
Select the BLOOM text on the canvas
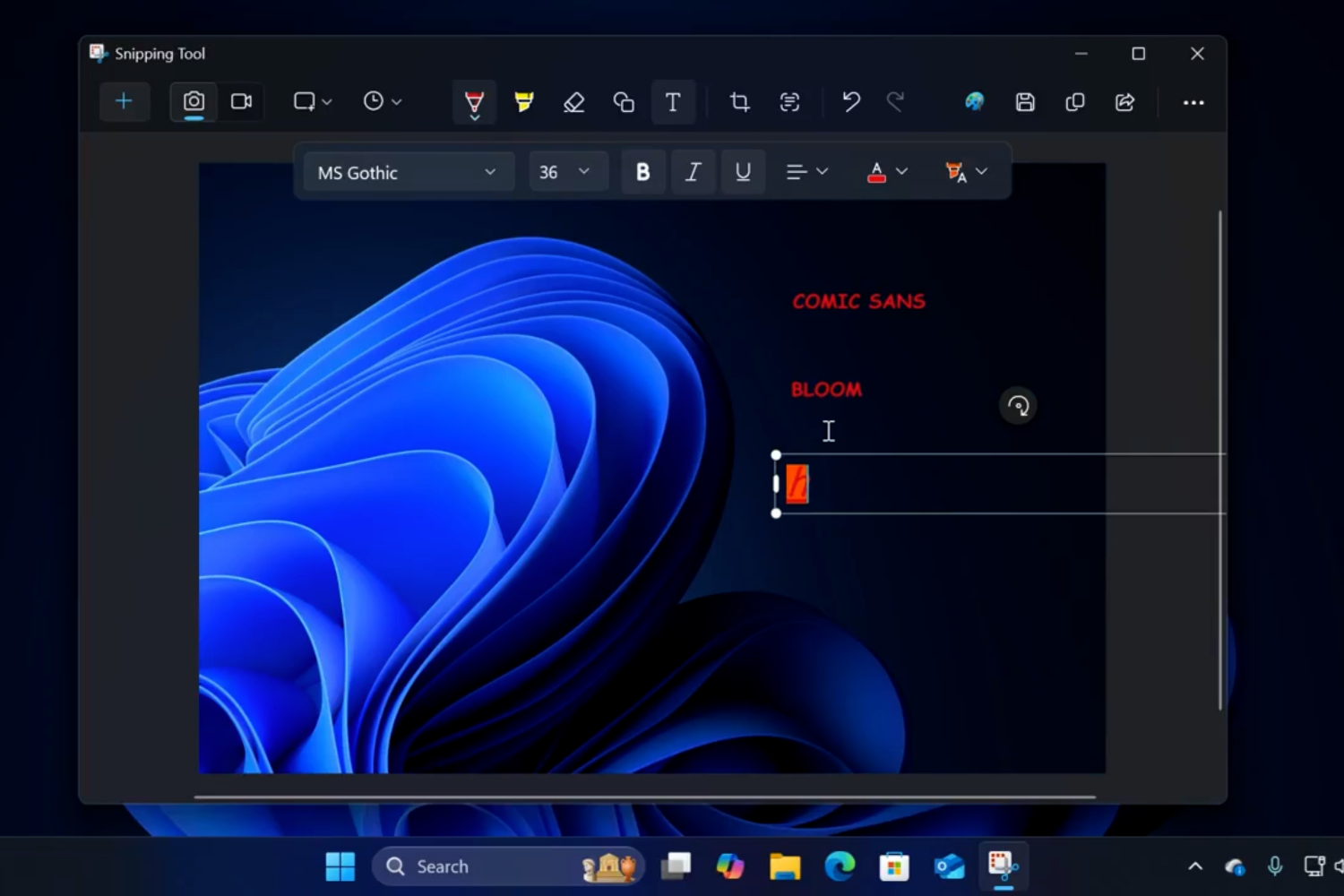826,389
